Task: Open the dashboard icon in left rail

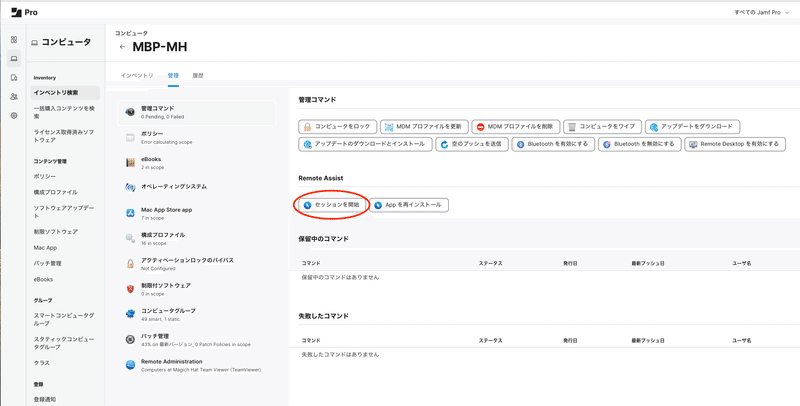Action: pos(14,39)
